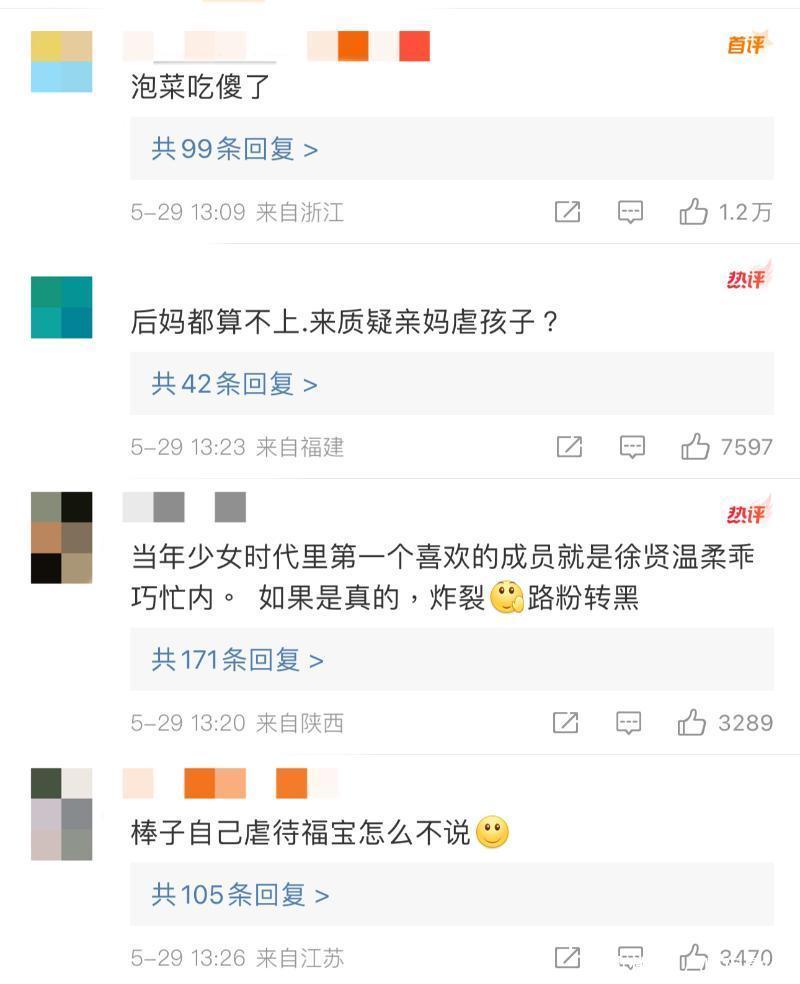Viewport: 800px width, 984px height.
Task: Like the comment with 7597 likes
Action: click(695, 447)
